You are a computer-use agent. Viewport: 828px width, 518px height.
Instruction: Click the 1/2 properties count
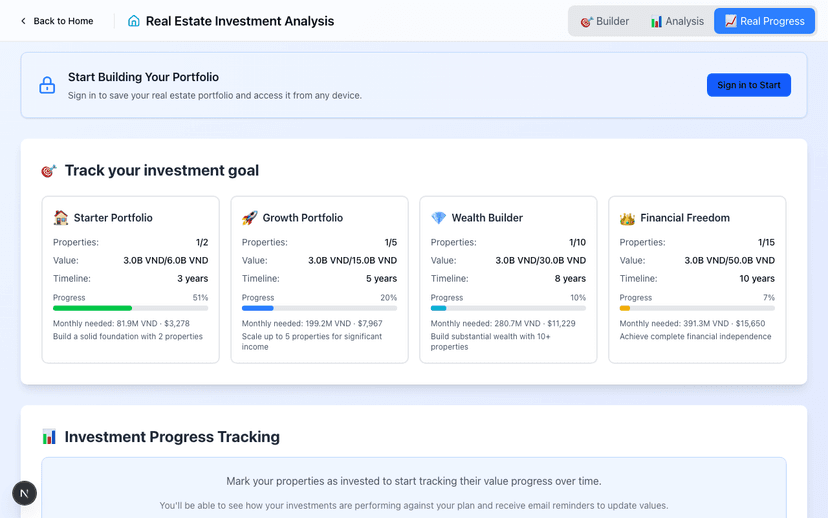(x=202, y=242)
